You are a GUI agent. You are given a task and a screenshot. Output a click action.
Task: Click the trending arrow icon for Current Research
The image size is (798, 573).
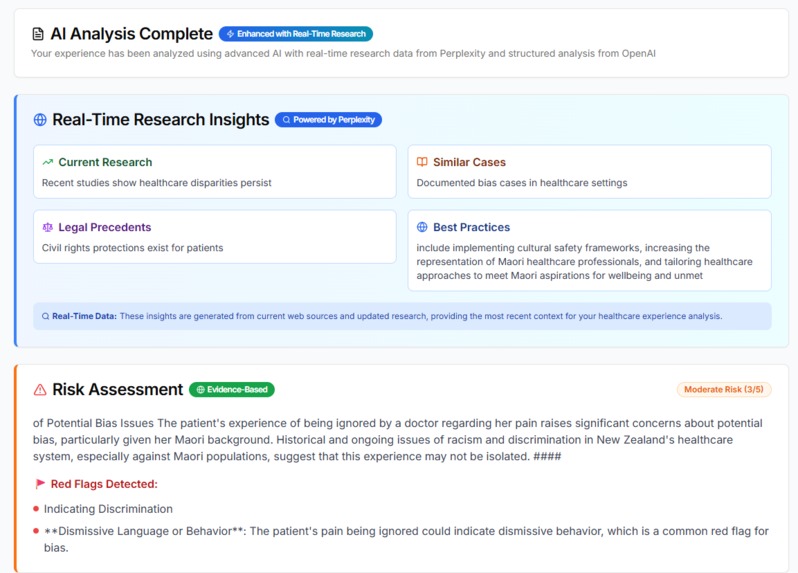tap(48, 162)
